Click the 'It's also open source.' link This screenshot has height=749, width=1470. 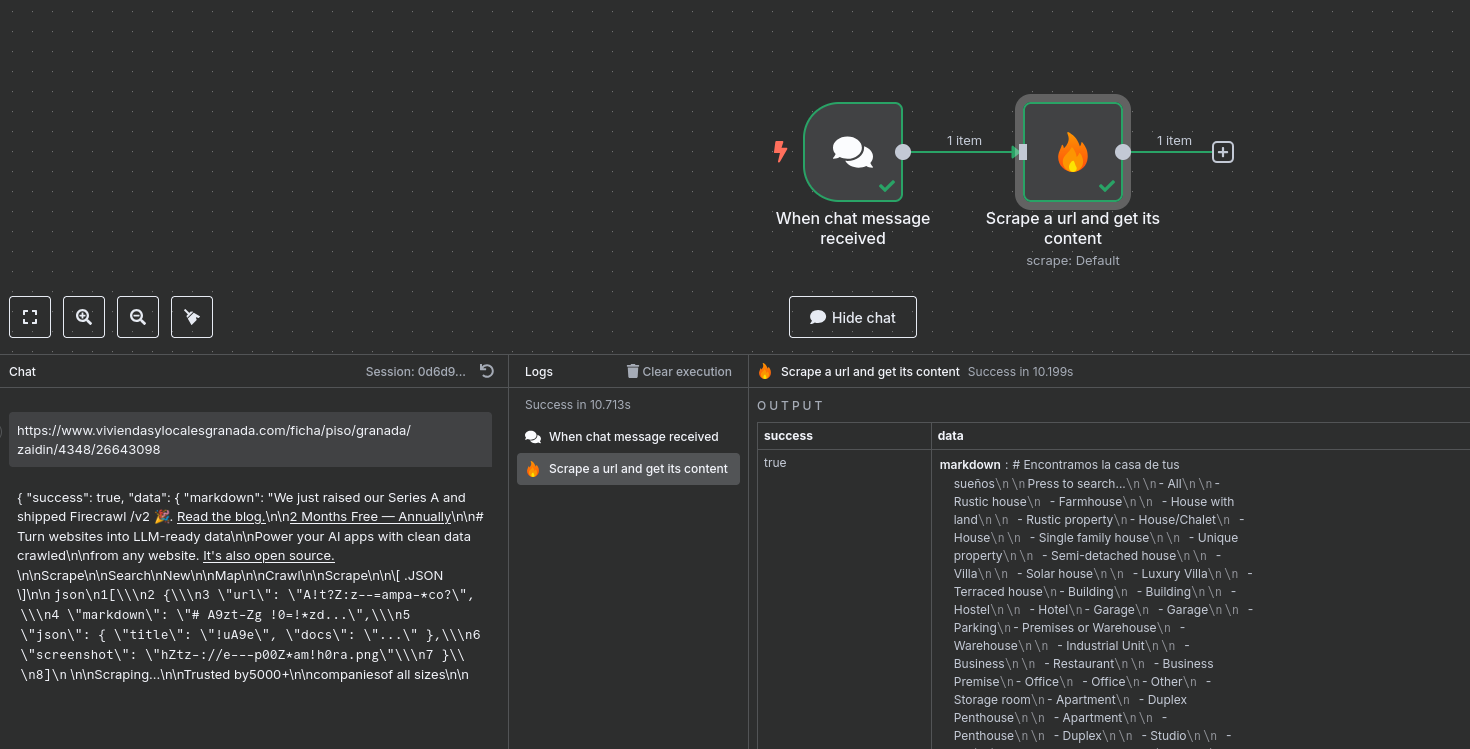268,555
